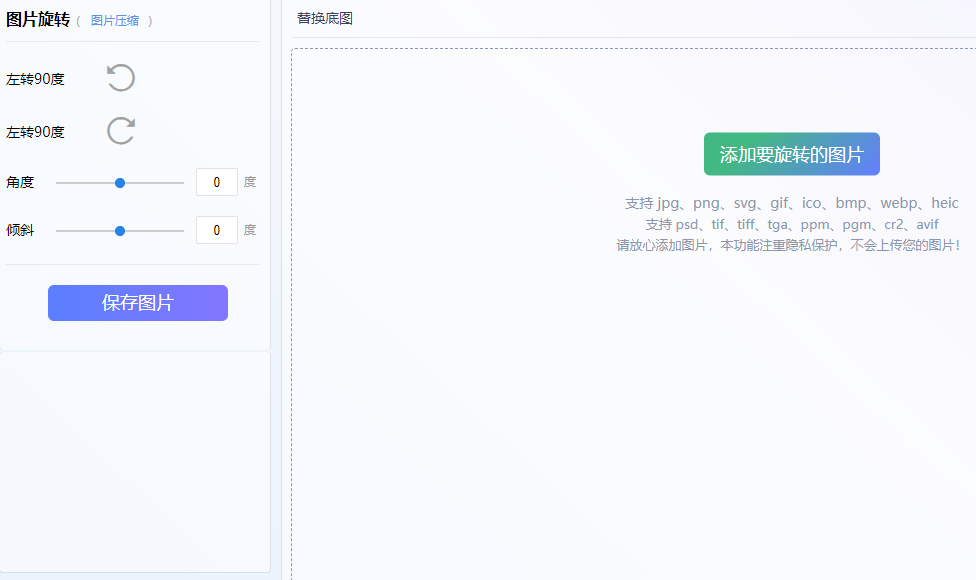Click the 图片旋转 panel title
This screenshot has width=976, height=580.
(x=36, y=19)
